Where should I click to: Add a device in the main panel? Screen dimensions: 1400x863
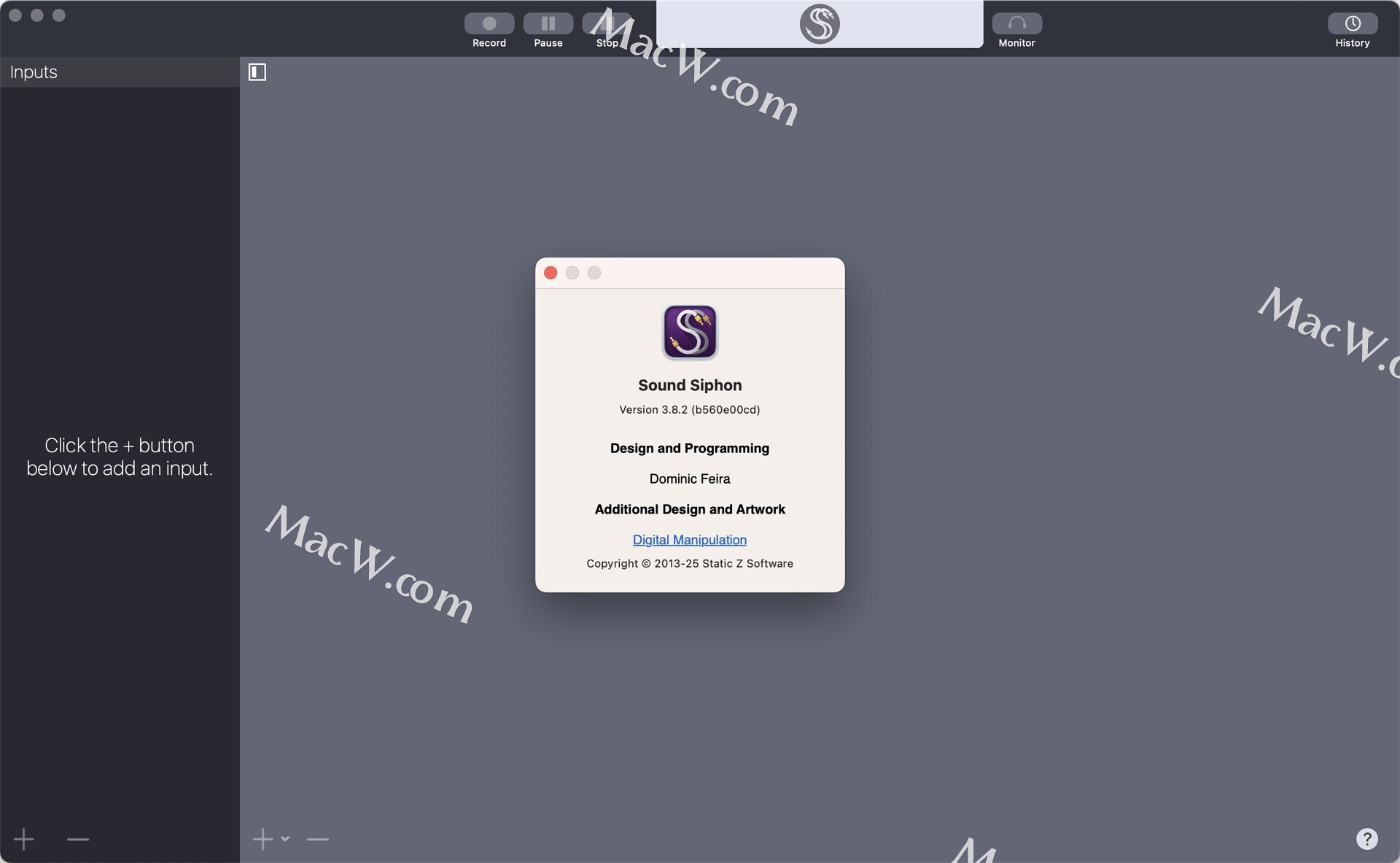tap(262, 839)
